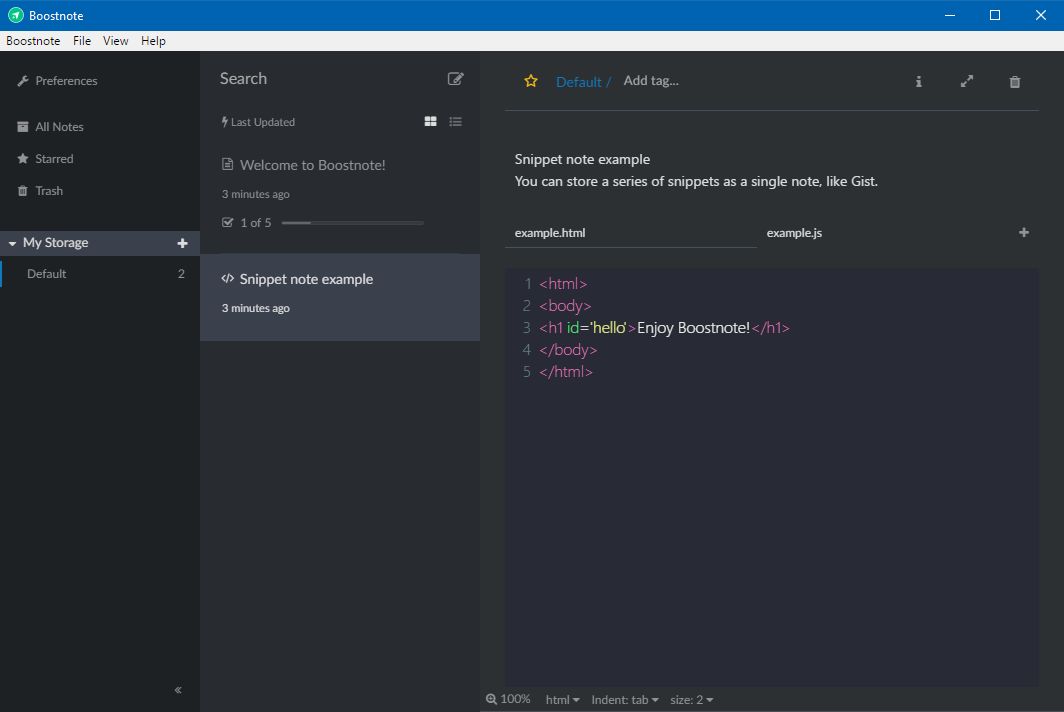Click the Default folder breadcrumb link

click(x=578, y=82)
